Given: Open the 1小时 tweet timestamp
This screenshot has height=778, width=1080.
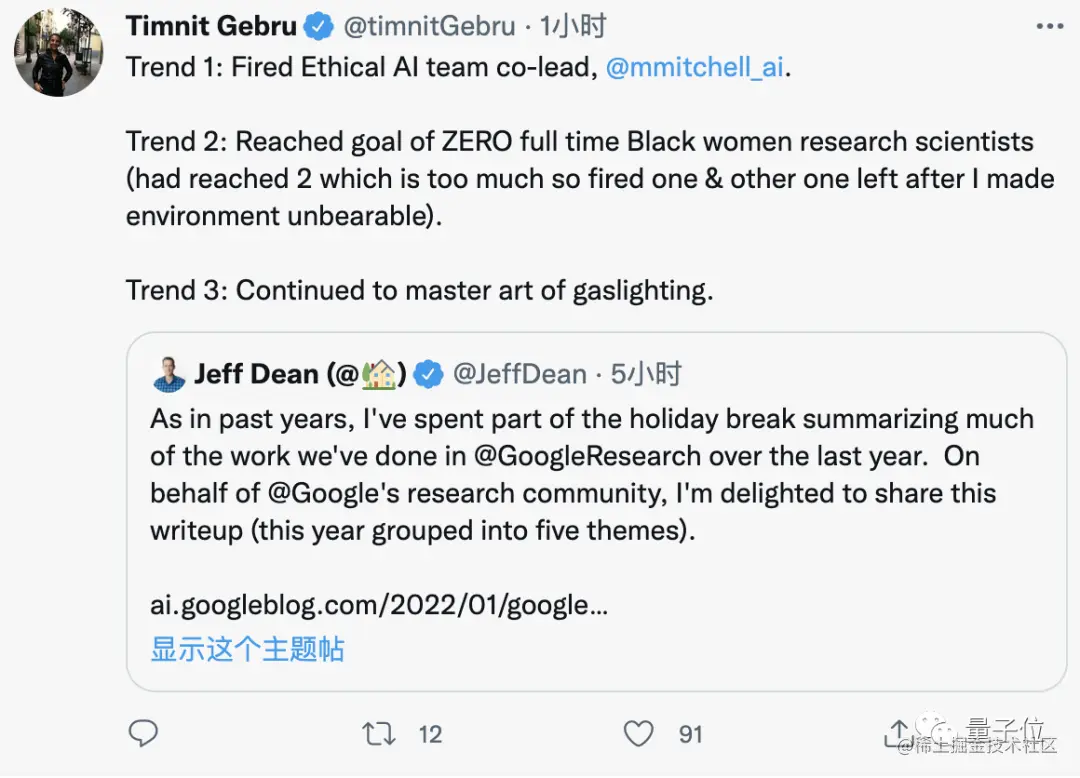Looking at the screenshot, I should (572, 26).
